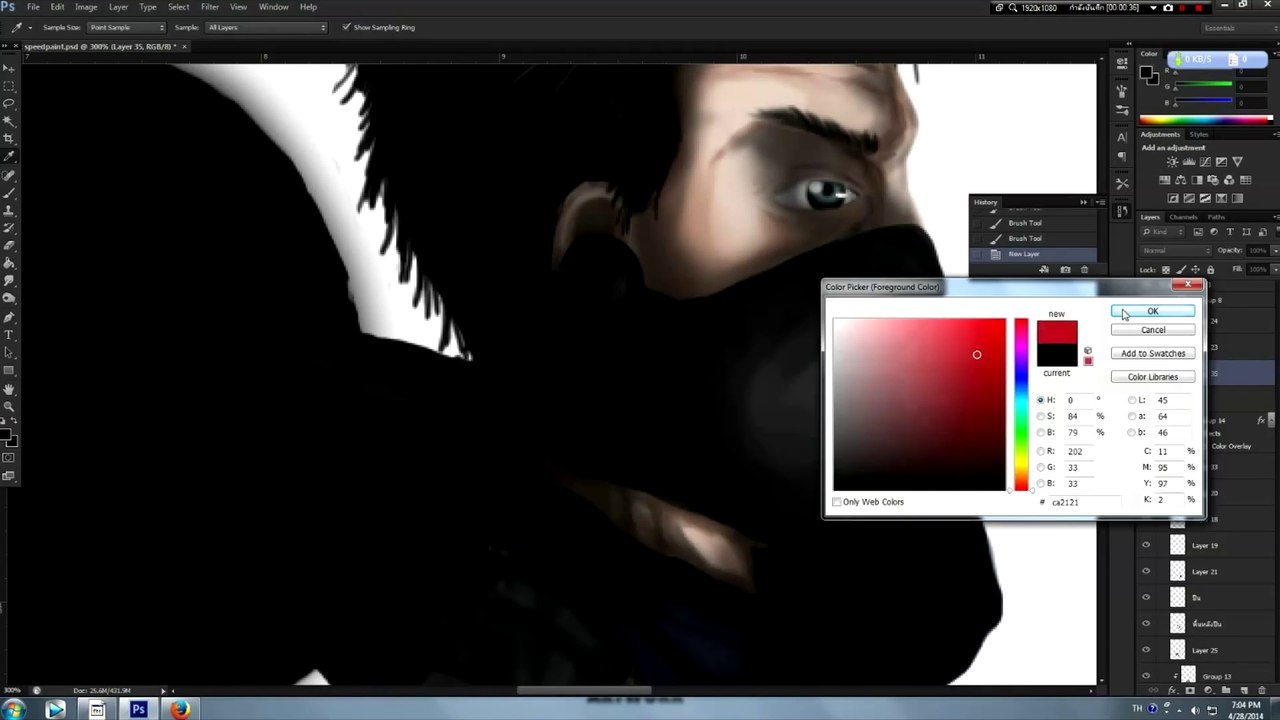Select the H hue radio button
The height and width of the screenshot is (720, 1280).
1040,400
